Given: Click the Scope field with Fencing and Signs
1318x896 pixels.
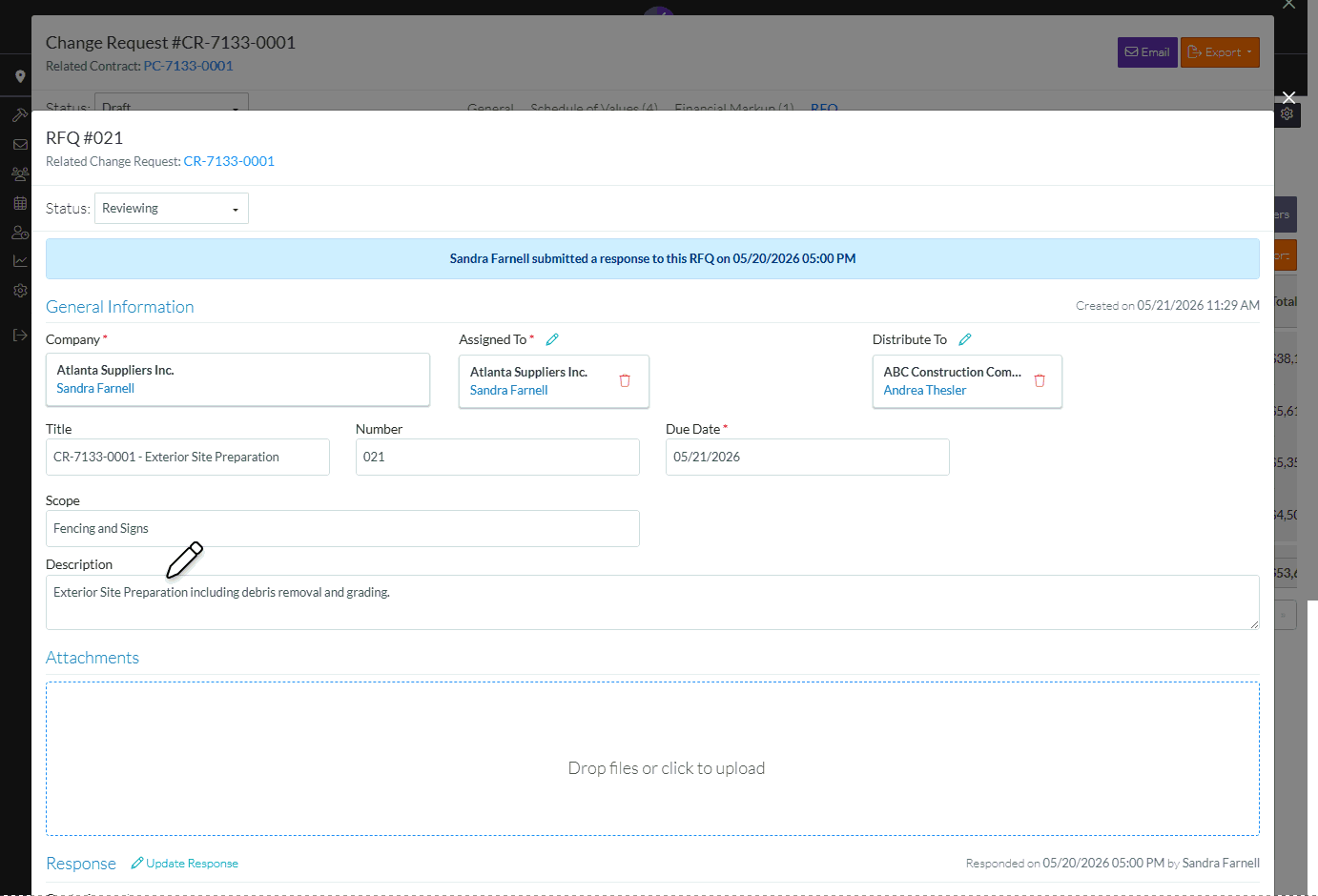Looking at the screenshot, I should coord(342,528).
